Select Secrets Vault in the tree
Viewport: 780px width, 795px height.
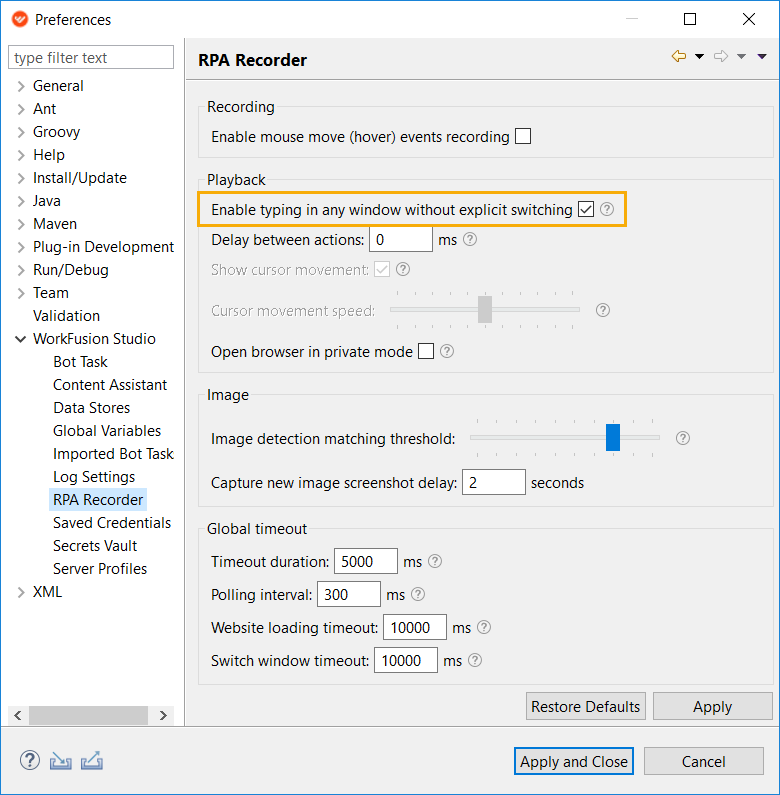(95, 546)
